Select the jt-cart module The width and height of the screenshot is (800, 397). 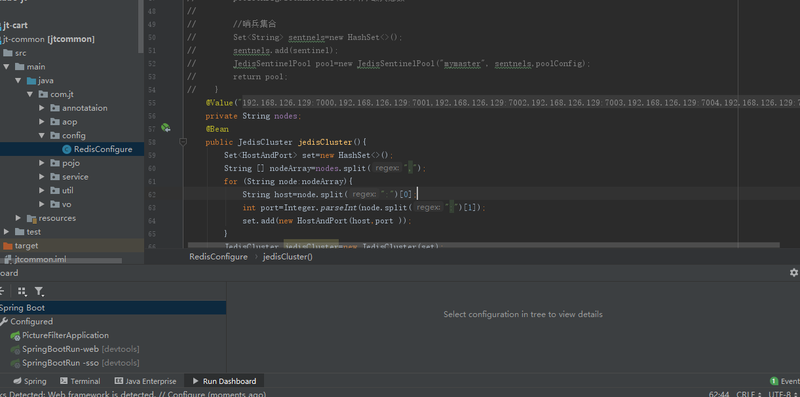15,26
